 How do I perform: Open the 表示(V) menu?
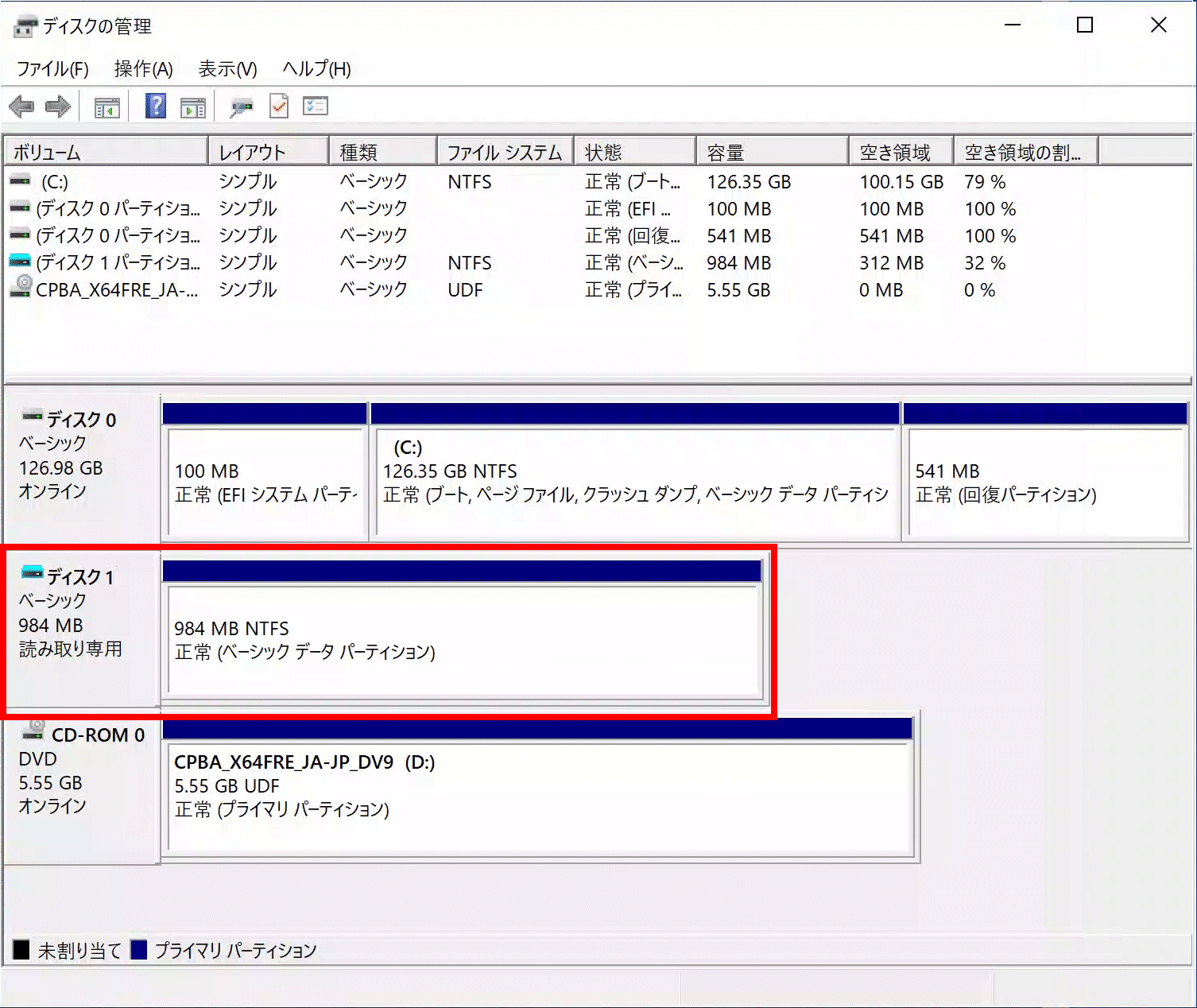click(227, 69)
